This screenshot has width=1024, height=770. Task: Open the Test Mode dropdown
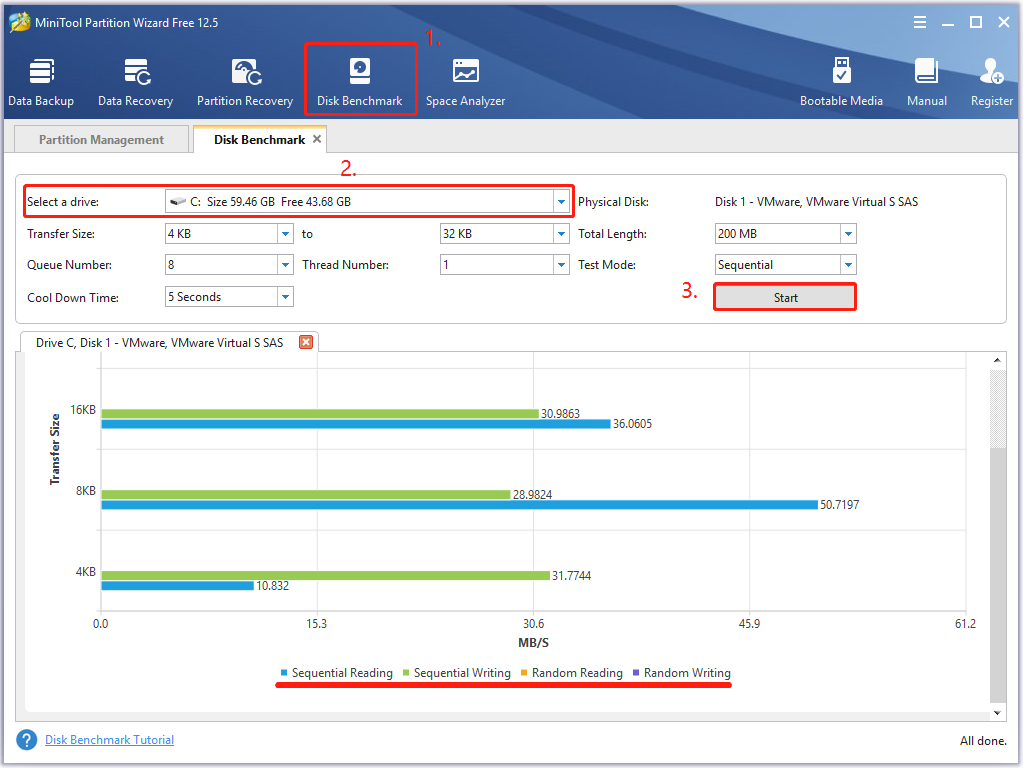848,265
